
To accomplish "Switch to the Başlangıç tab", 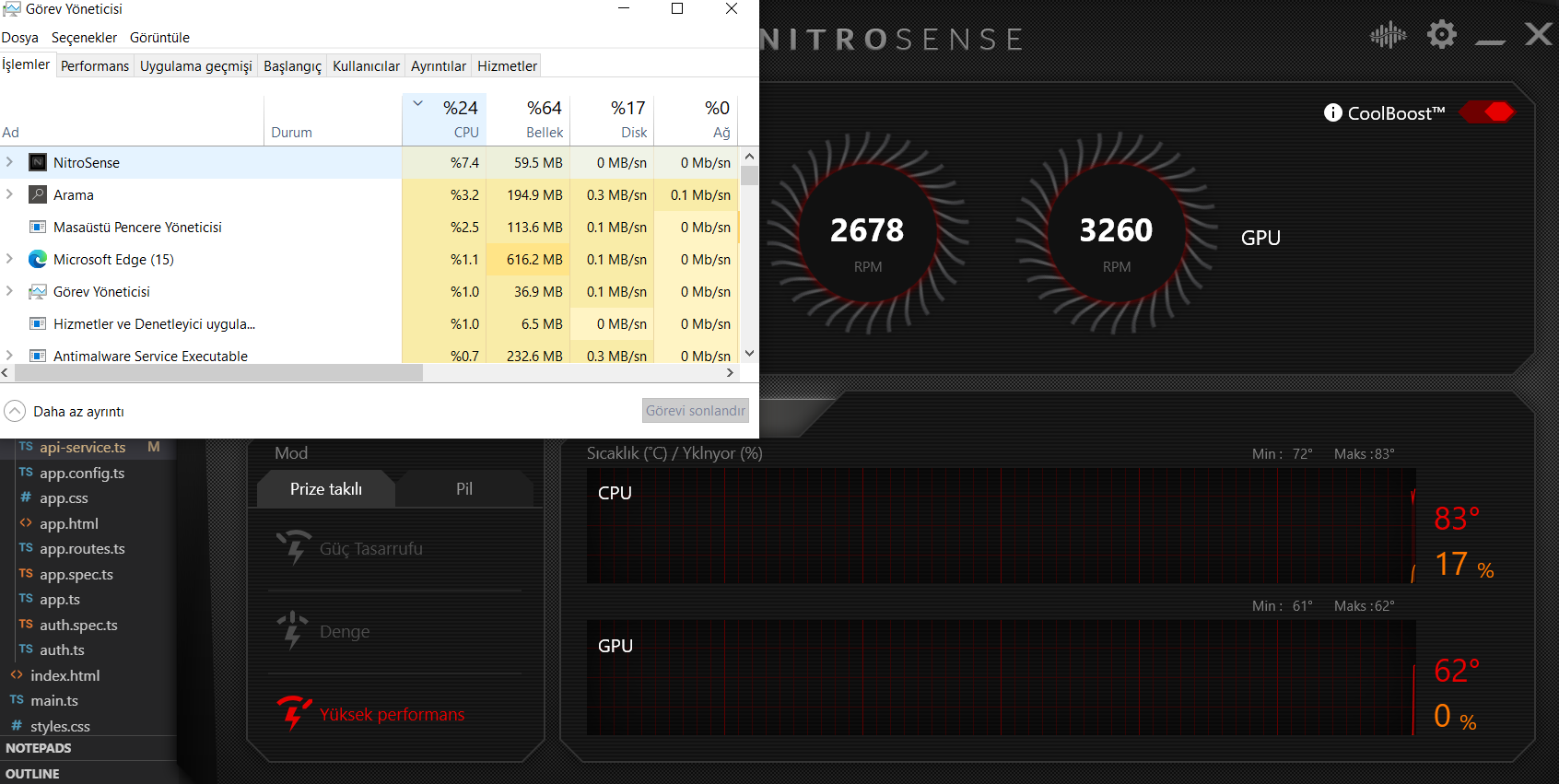I will pos(293,66).
